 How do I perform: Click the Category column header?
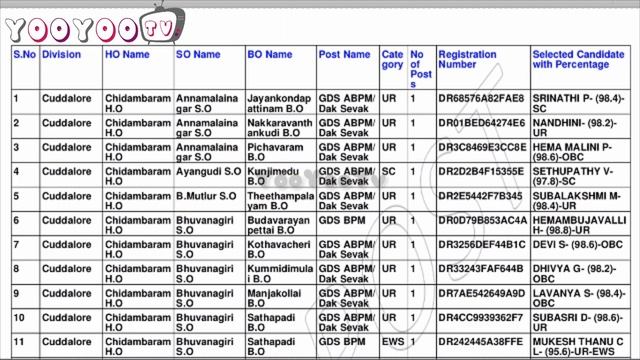coord(393,60)
